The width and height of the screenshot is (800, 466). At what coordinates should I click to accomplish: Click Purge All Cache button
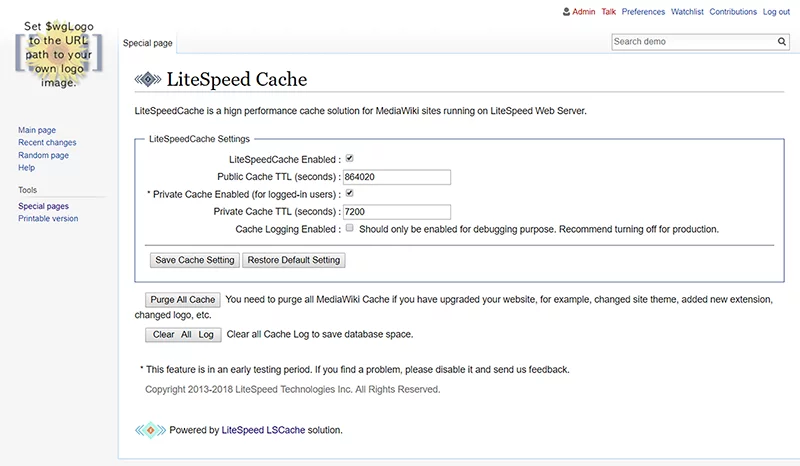pyautogui.click(x=183, y=300)
